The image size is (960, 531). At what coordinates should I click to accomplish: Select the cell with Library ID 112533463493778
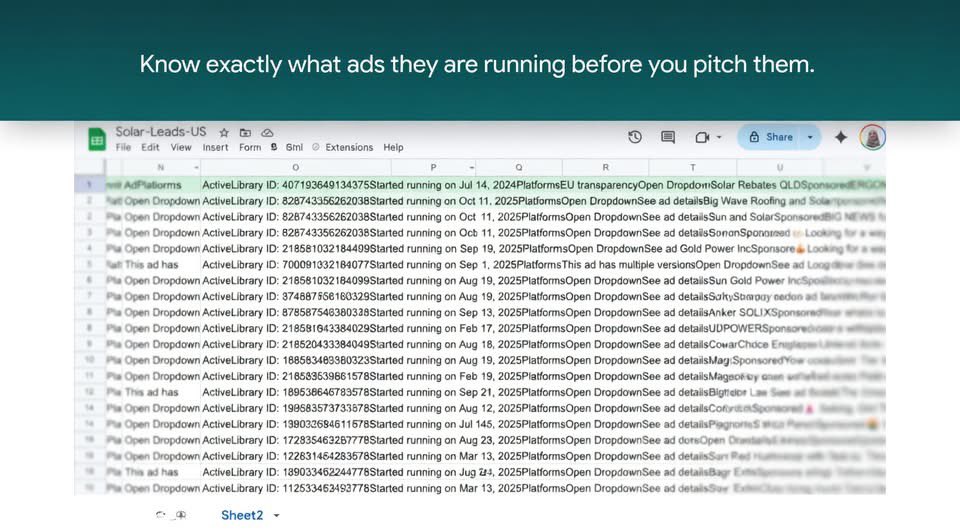pyautogui.click(x=296, y=488)
